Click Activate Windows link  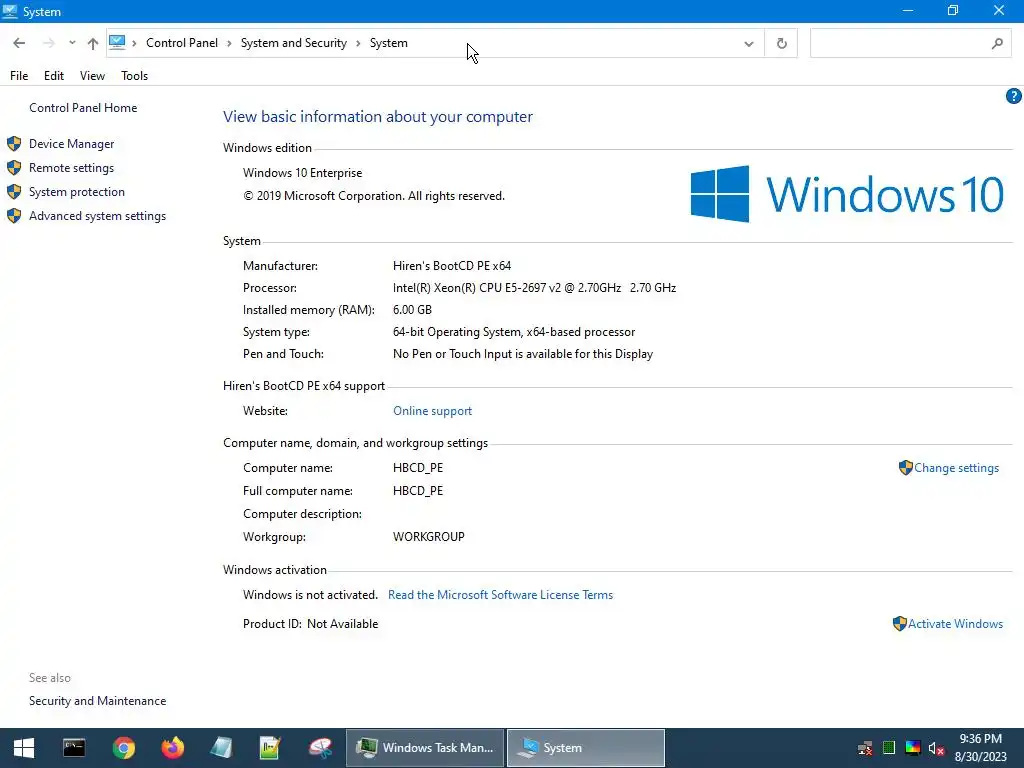(x=955, y=624)
